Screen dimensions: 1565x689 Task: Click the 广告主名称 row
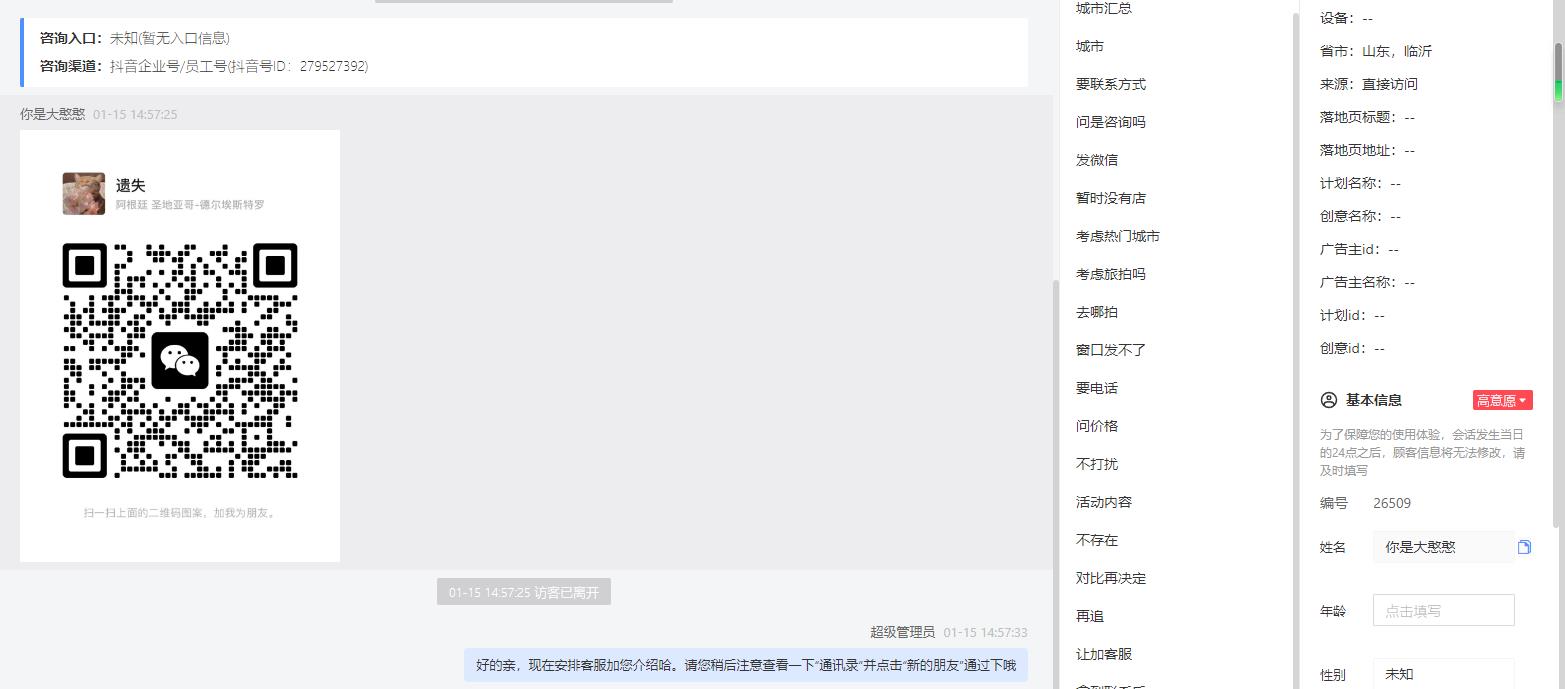tap(1367, 282)
